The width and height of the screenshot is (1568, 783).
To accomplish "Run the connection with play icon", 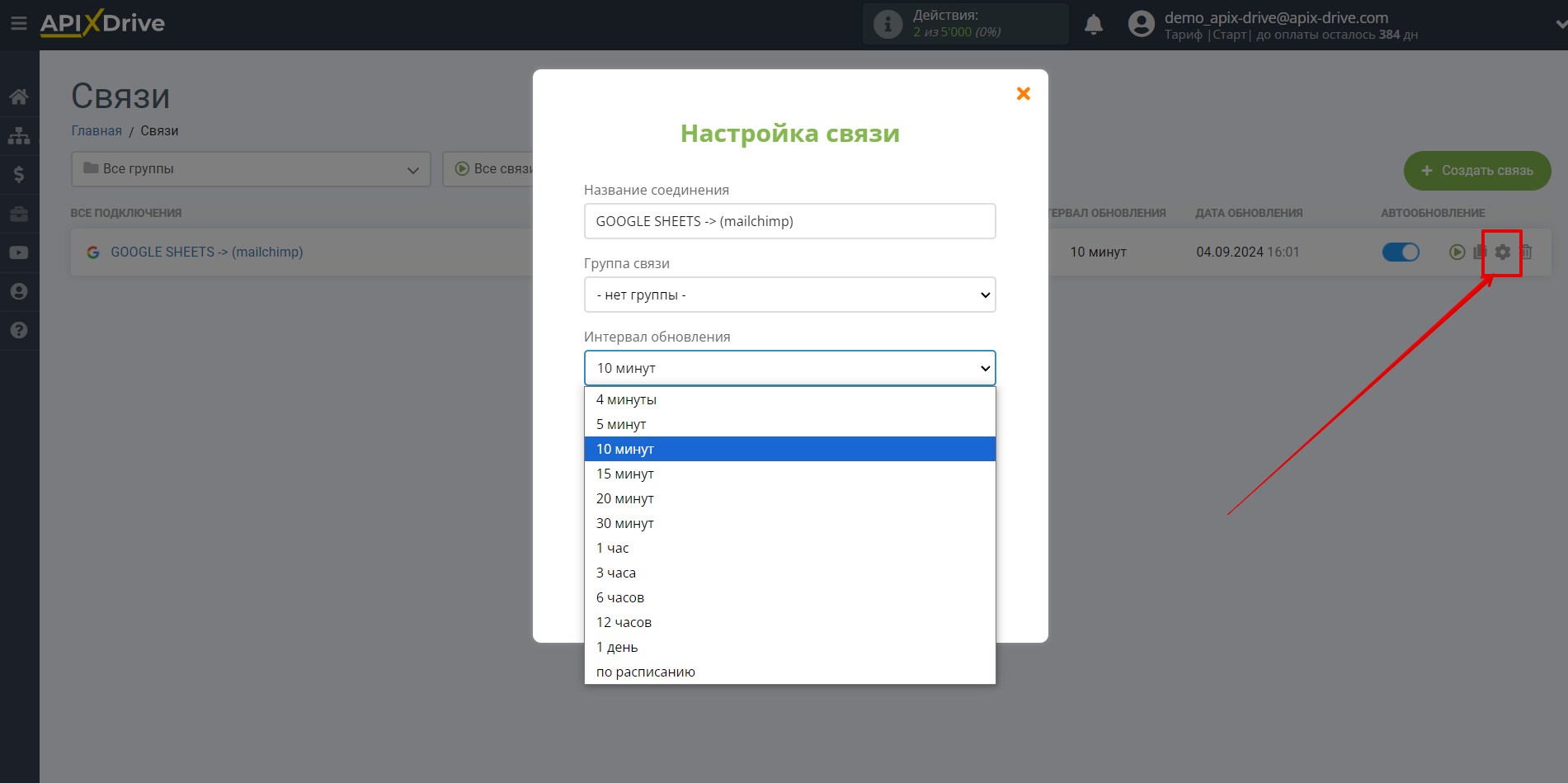I will coord(1457,252).
